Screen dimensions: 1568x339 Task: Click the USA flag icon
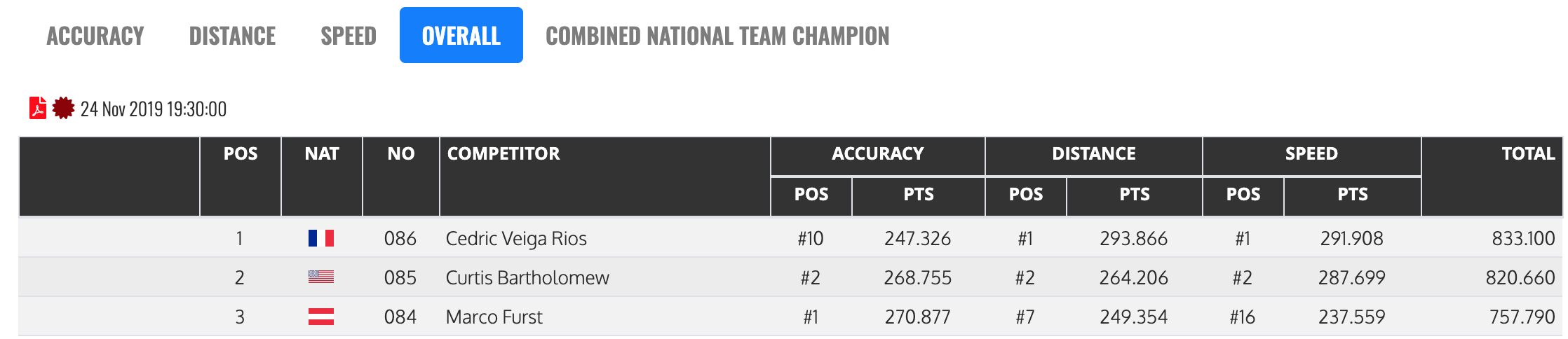click(x=321, y=277)
